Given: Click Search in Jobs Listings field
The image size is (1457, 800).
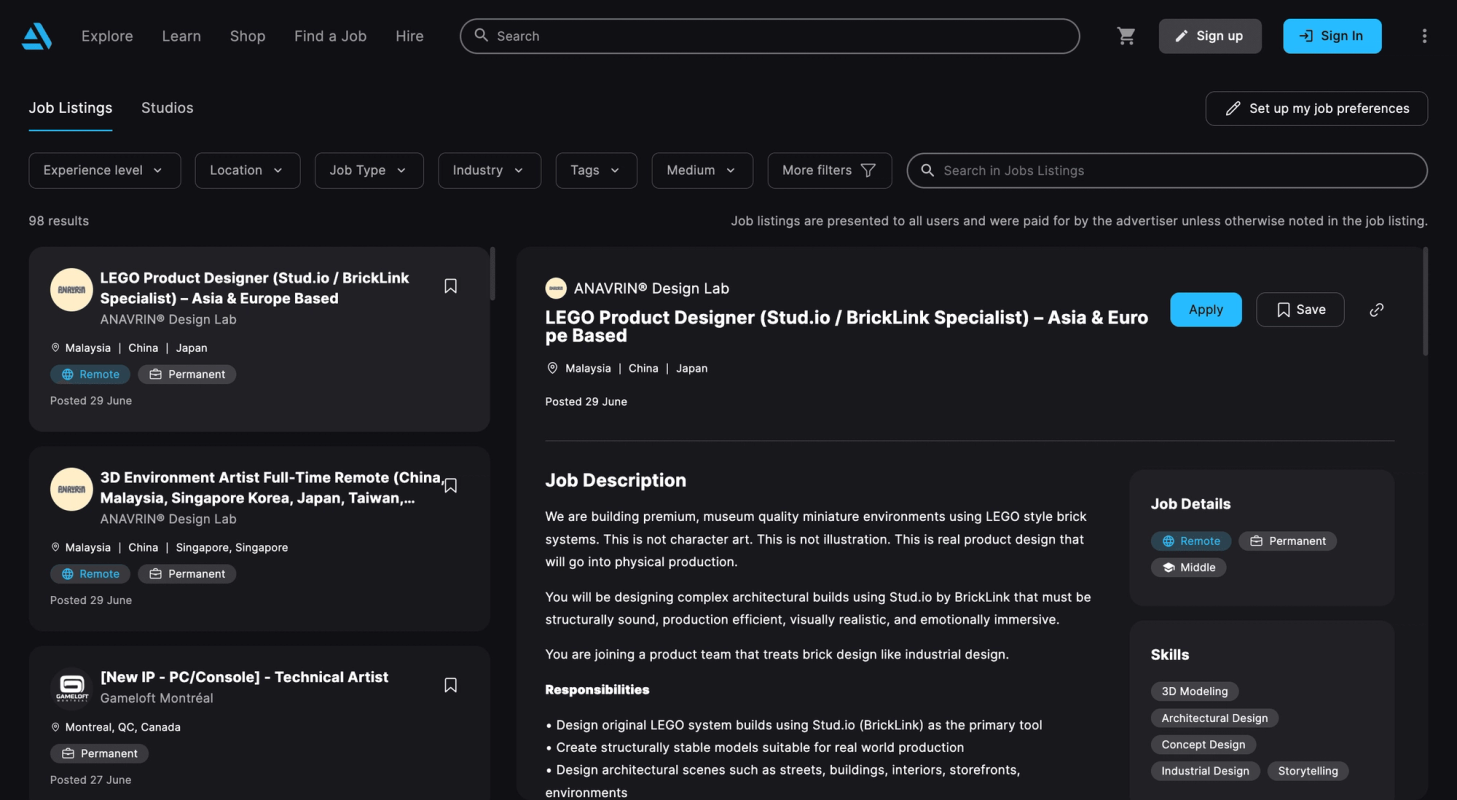Looking at the screenshot, I should pyautogui.click(x=1167, y=170).
